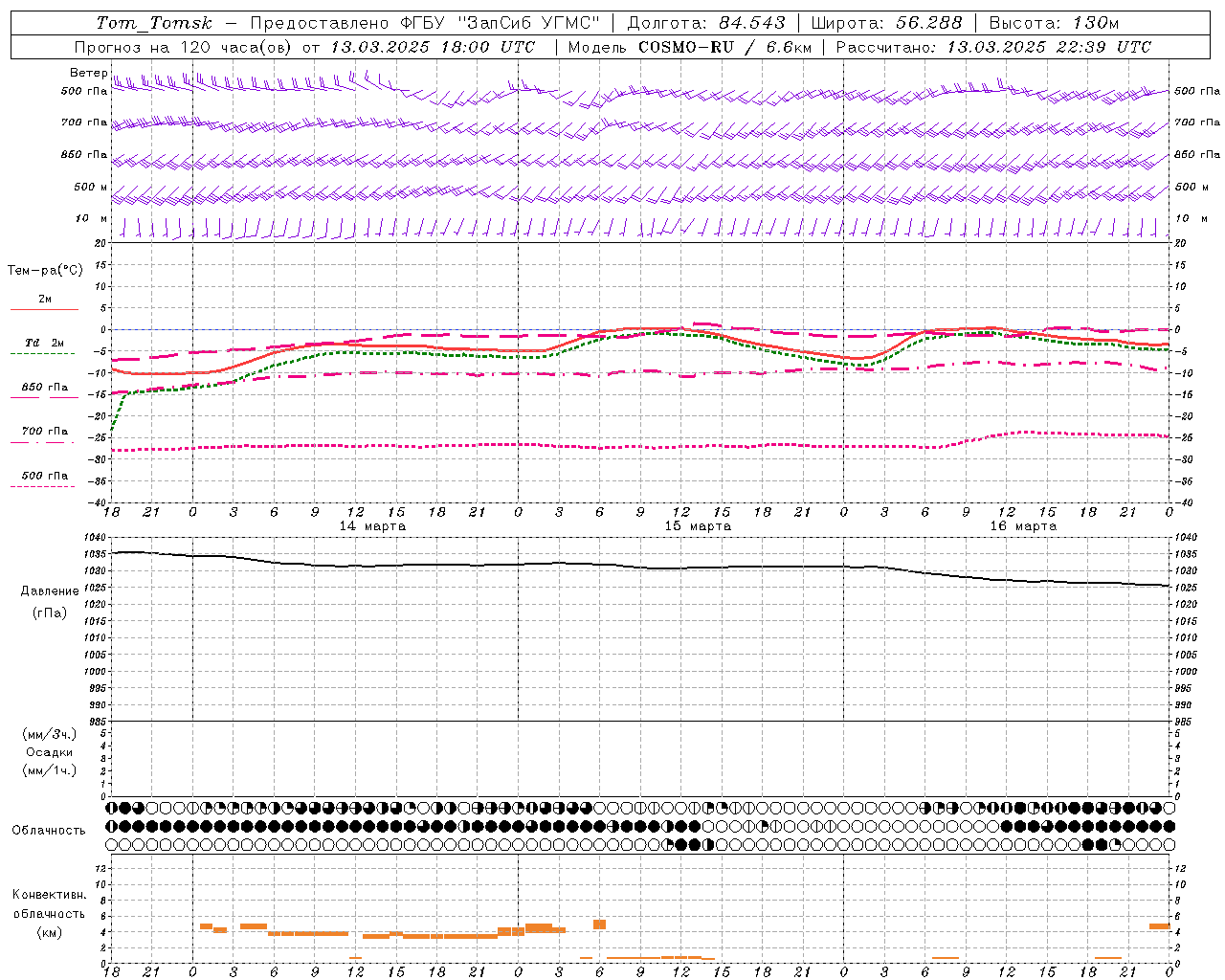Click the station name "Tom_Tomsk" in header

(x=154, y=23)
